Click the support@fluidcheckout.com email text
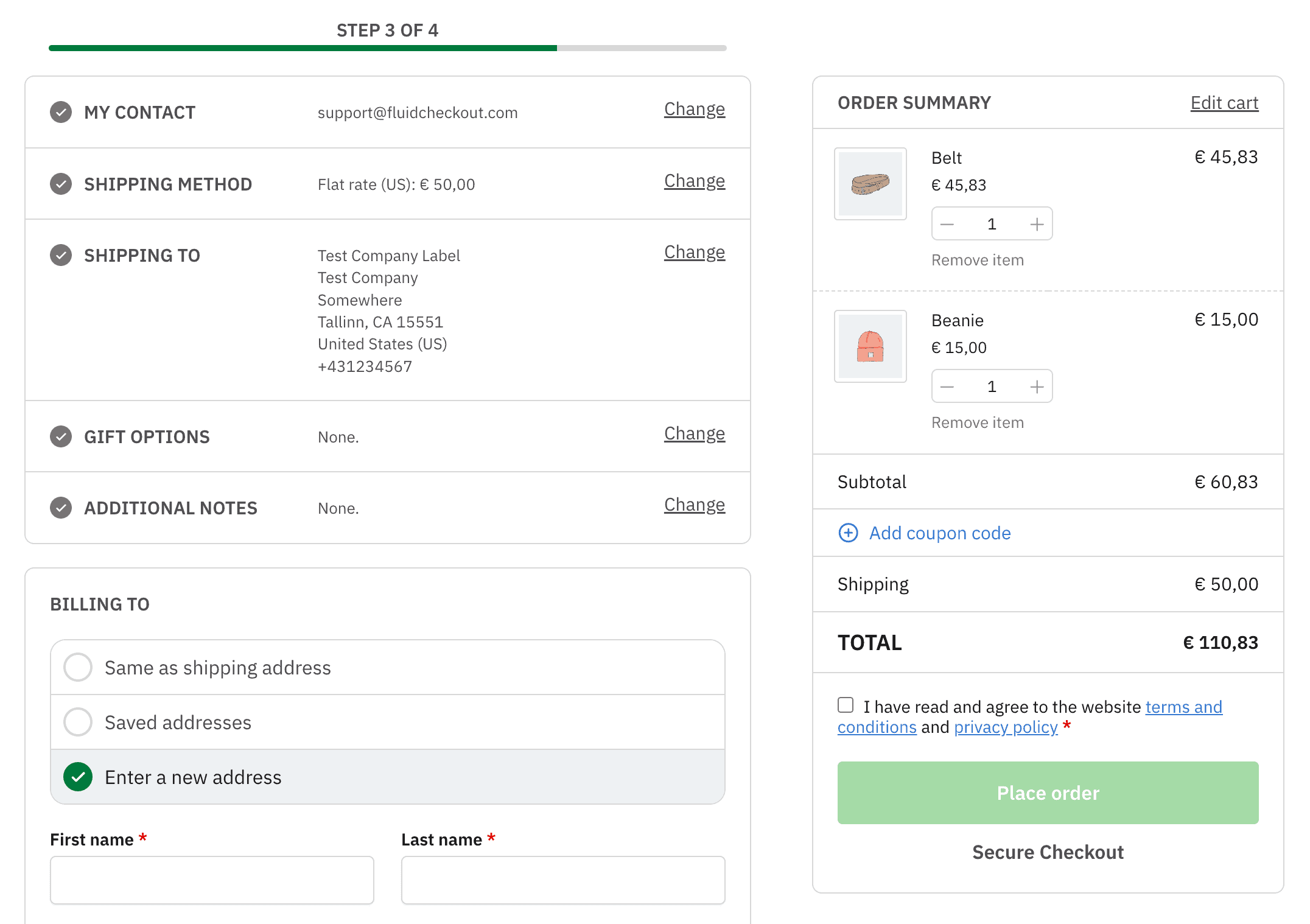The width and height of the screenshot is (1310, 924). point(418,113)
